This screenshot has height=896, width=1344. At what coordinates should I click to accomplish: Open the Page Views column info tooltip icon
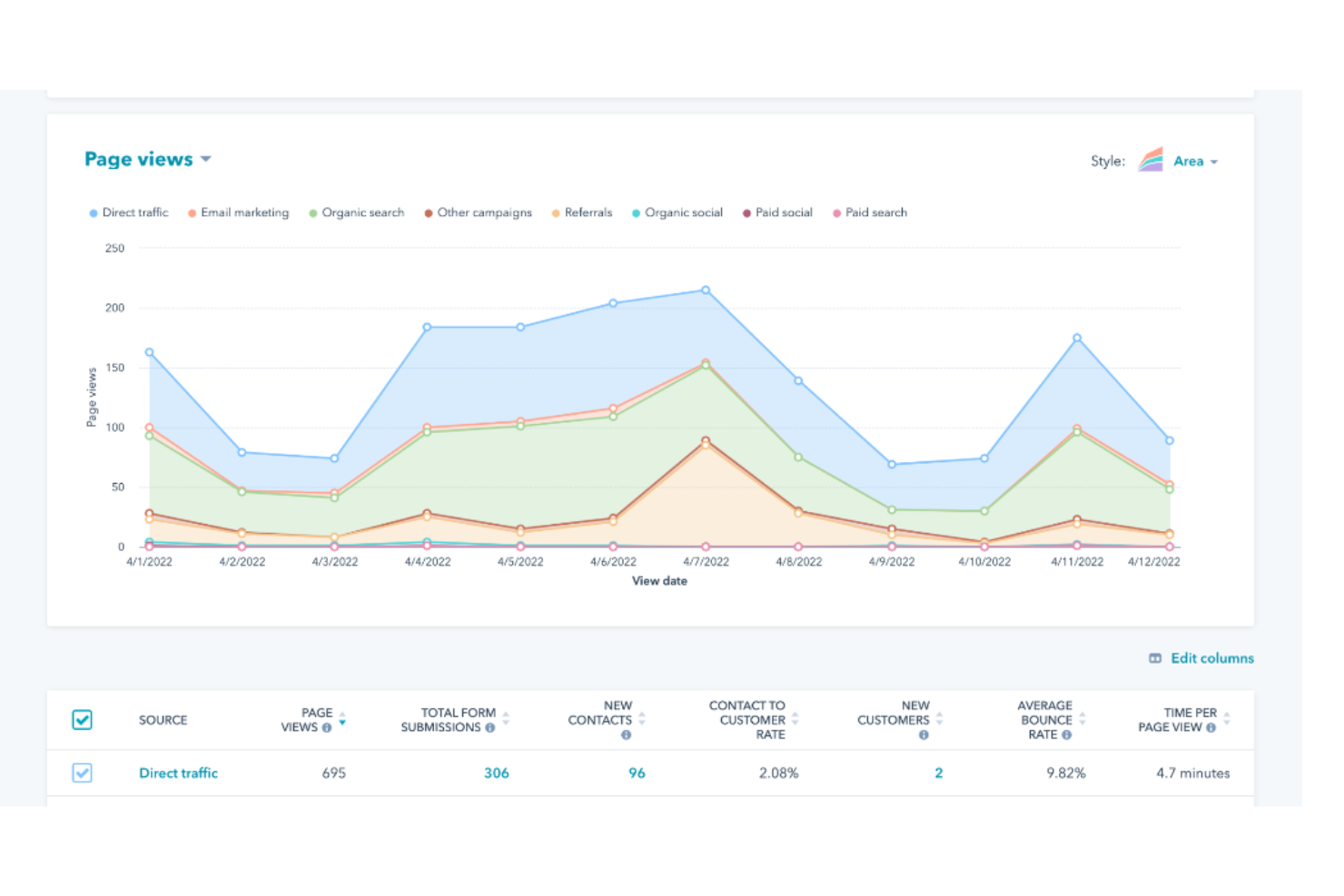pos(326,727)
